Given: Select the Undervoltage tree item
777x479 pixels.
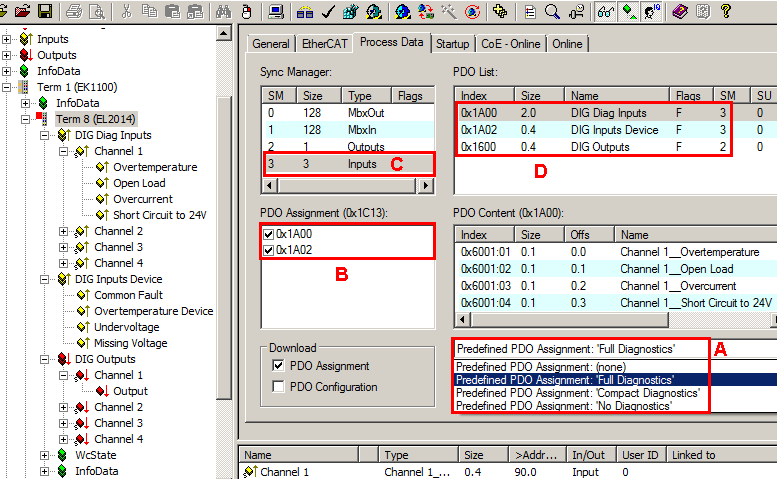Looking at the screenshot, I should [127, 327].
